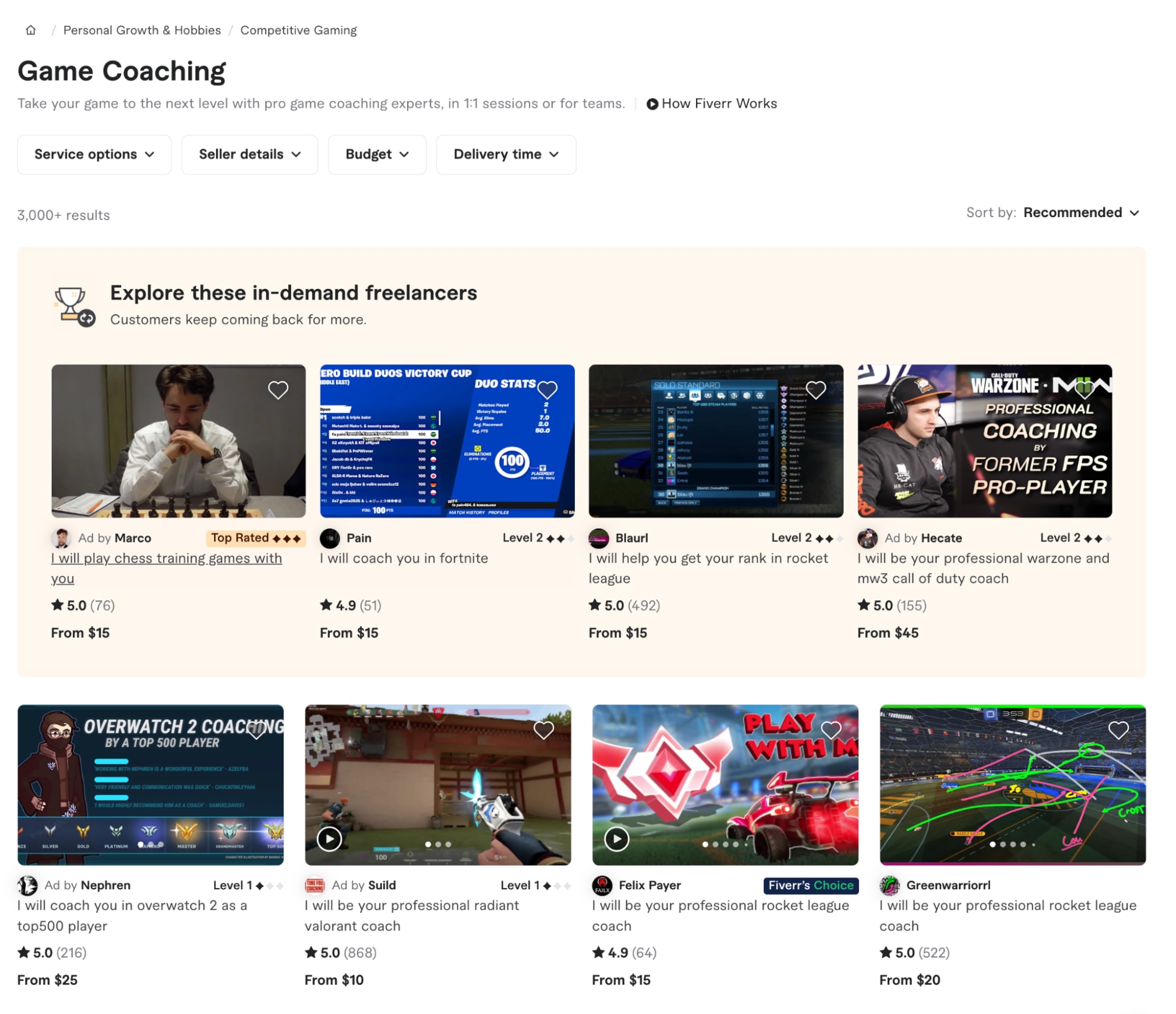Click How Fiverr Works play icon
This screenshot has height=1014, width=1176.
(652, 104)
